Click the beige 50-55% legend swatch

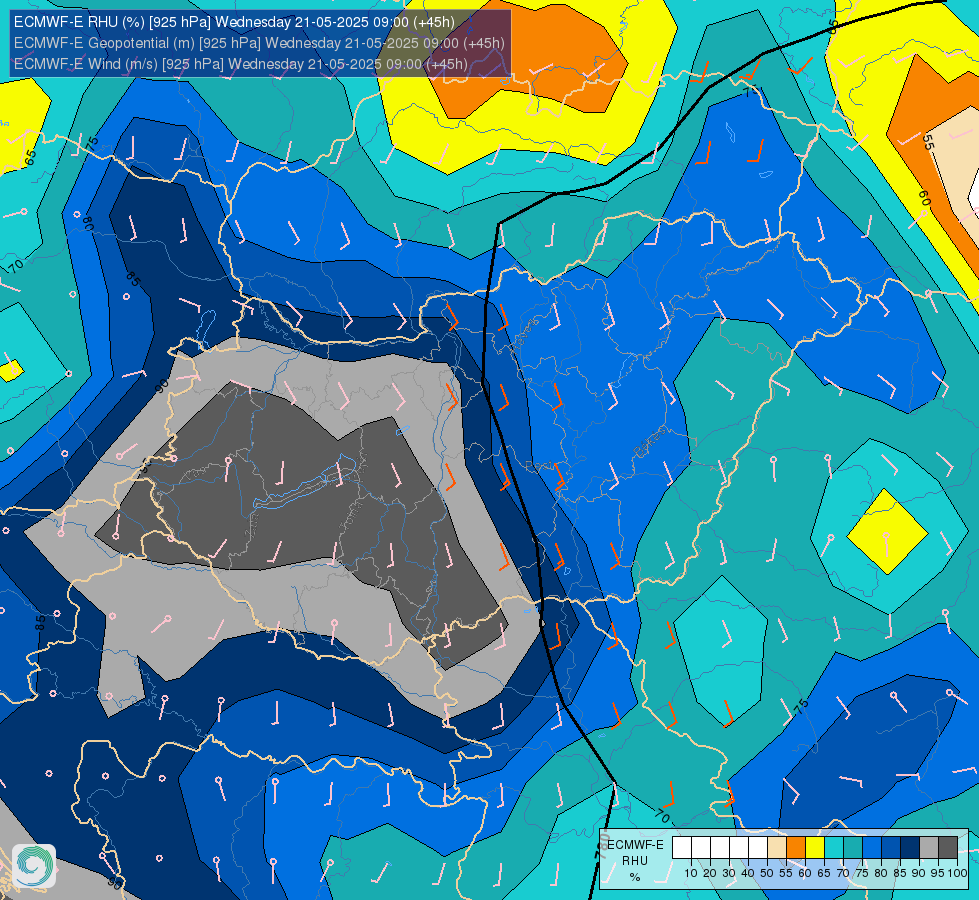click(x=777, y=848)
